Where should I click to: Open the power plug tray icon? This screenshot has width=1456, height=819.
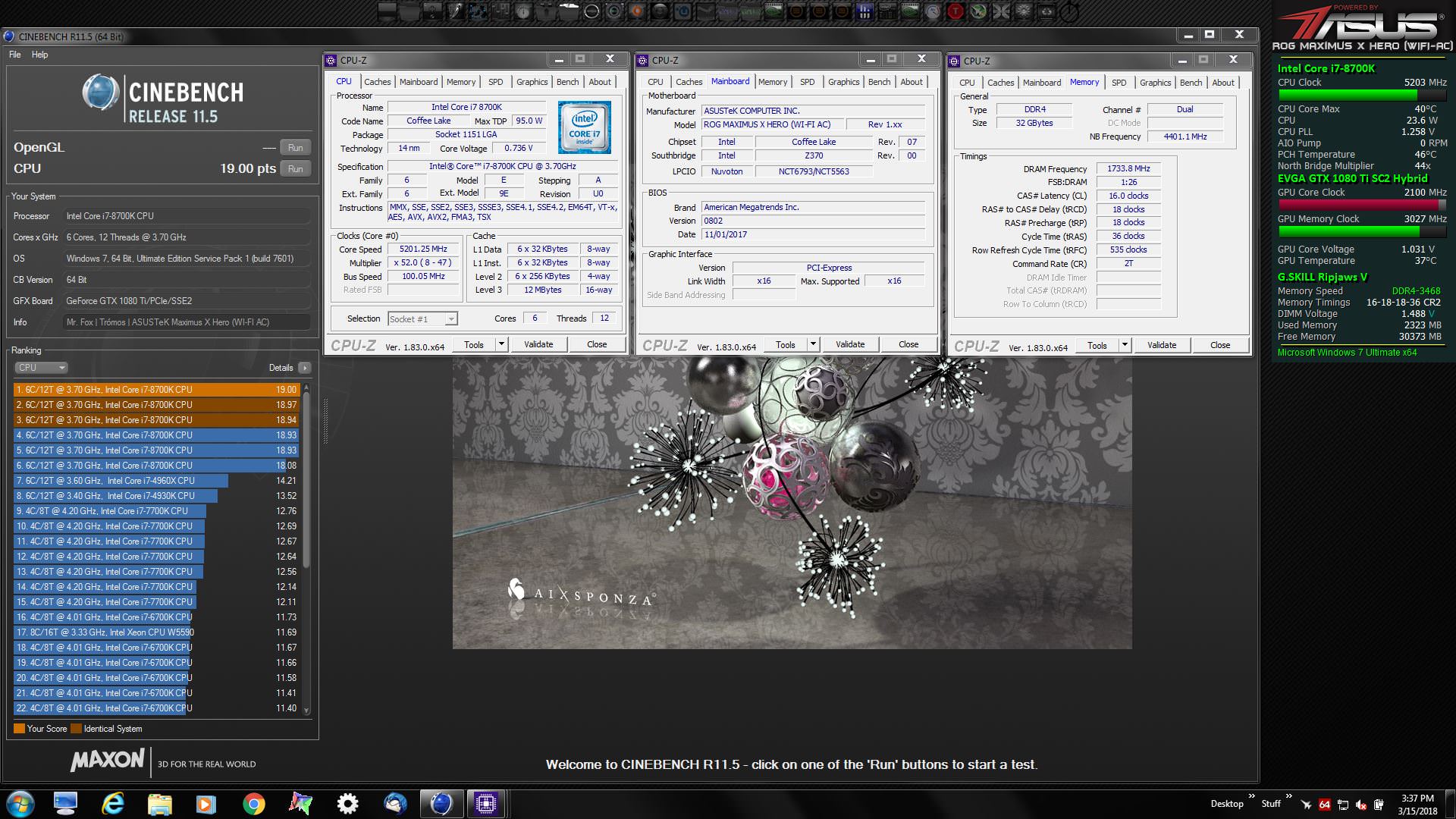[1379, 805]
